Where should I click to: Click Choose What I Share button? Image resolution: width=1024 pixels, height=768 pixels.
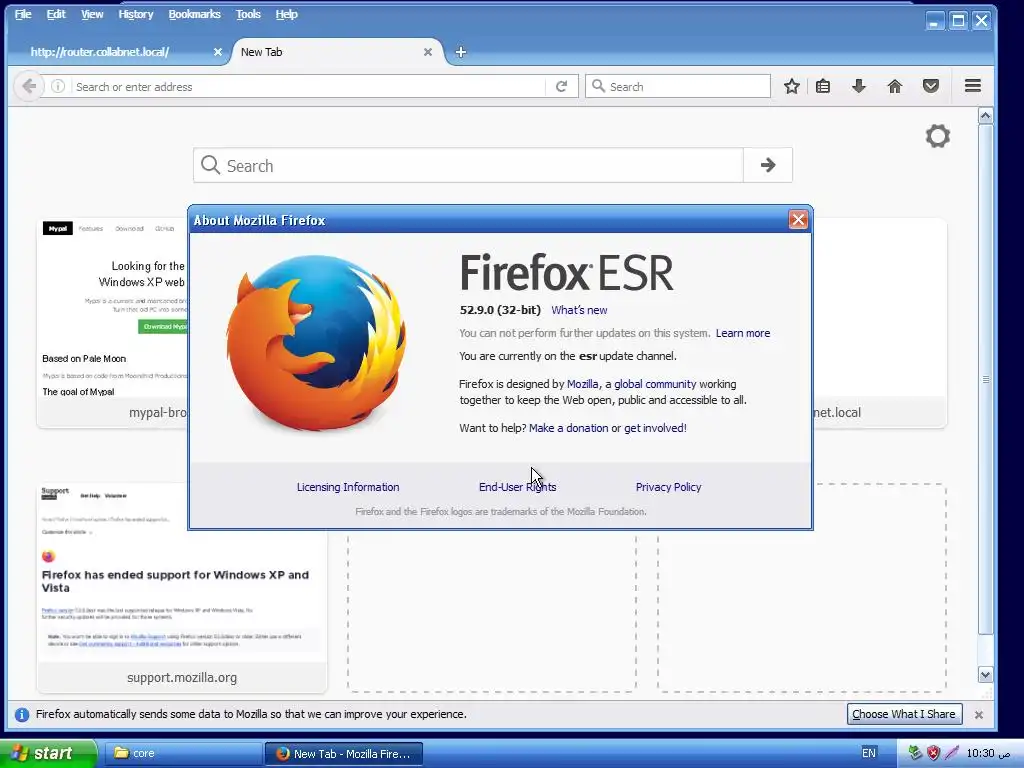pyautogui.click(x=904, y=714)
